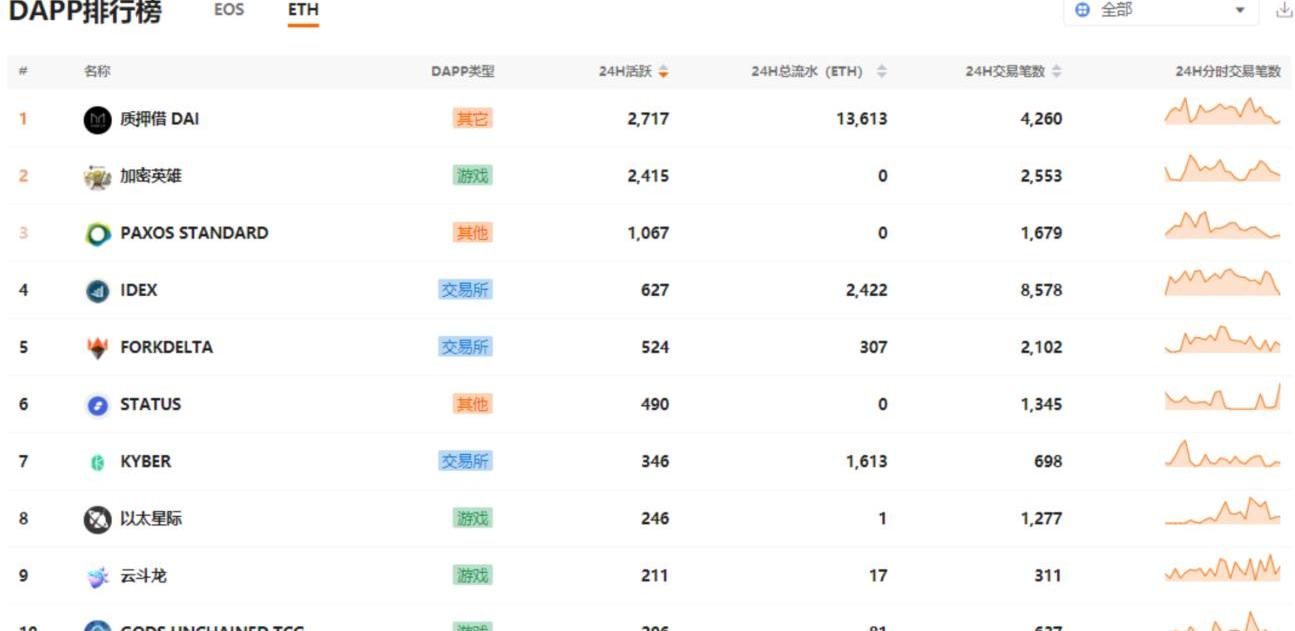Sort by 24H总流水 (ETH) column
The width and height of the screenshot is (1295, 631).
(x=881, y=72)
